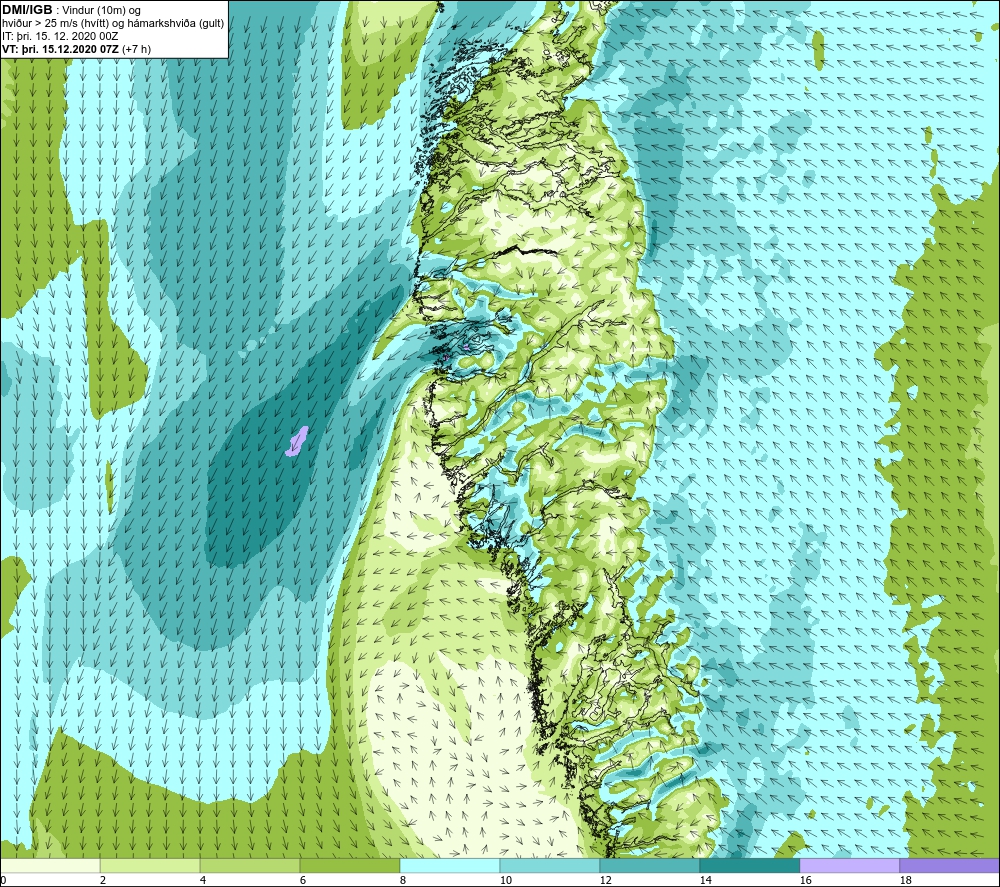Click the scale label "14"
1000x887 pixels.
point(705,880)
